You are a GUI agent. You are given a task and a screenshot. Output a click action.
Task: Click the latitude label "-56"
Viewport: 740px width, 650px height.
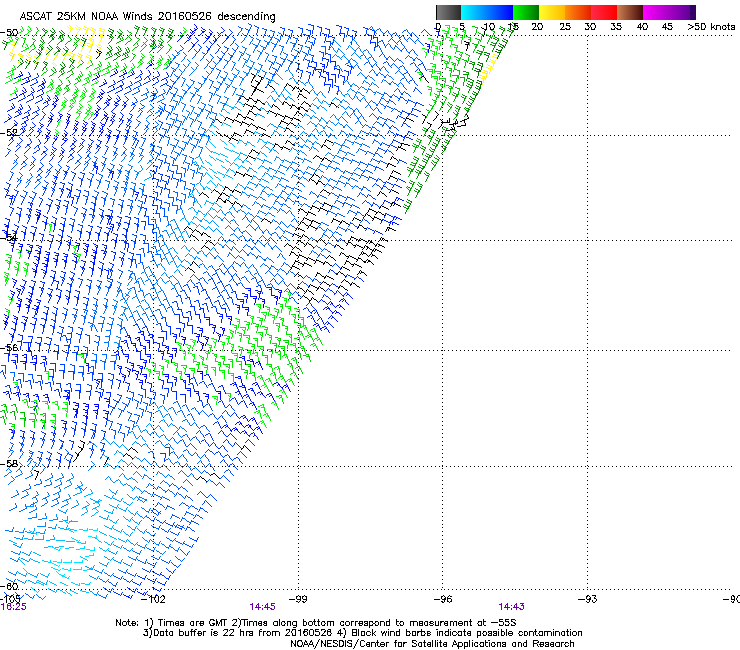[x=9, y=348]
